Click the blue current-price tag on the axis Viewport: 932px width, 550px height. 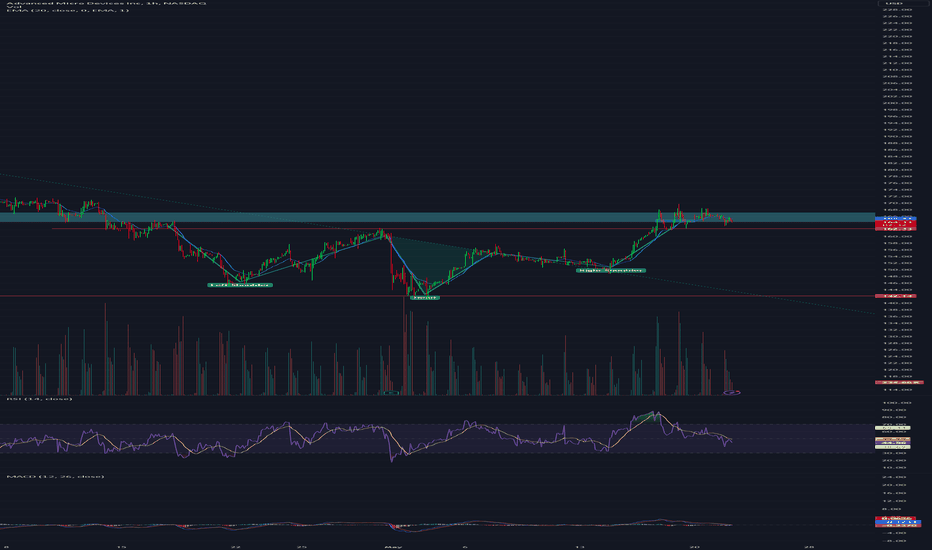(895, 219)
